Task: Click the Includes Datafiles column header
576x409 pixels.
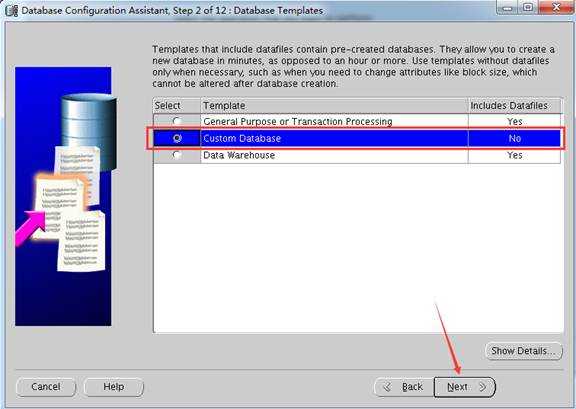Action: pos(514,105)
